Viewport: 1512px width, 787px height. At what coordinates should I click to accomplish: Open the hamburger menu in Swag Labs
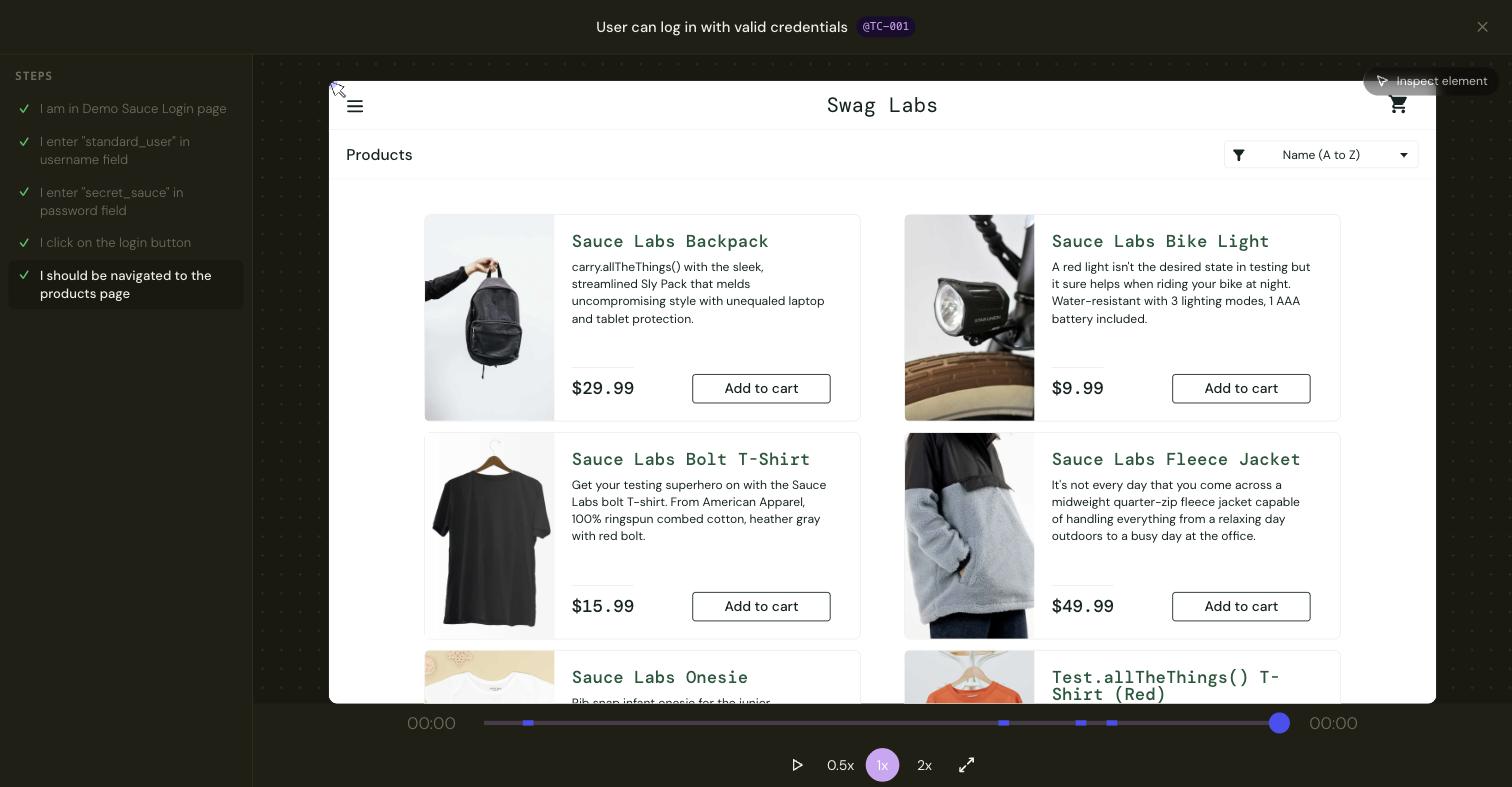(x=355, y=106)
